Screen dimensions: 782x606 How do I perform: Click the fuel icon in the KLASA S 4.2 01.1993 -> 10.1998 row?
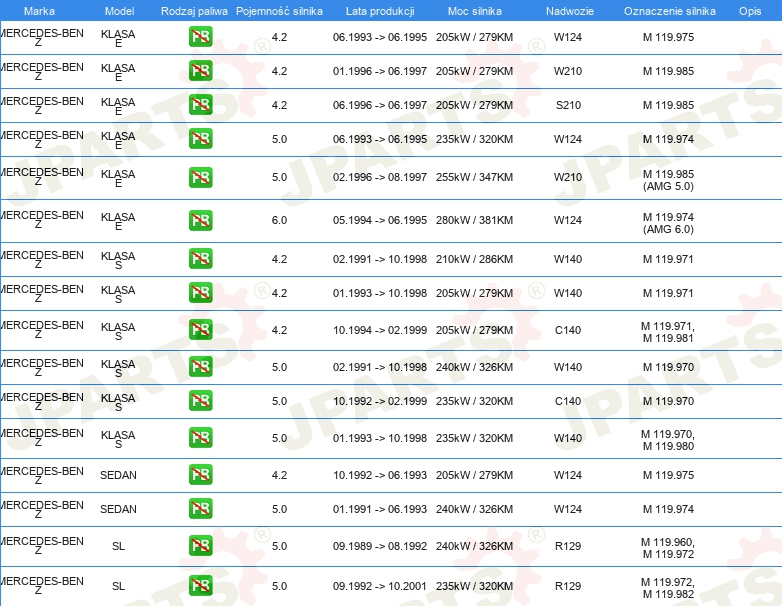[x=200, y=292]
